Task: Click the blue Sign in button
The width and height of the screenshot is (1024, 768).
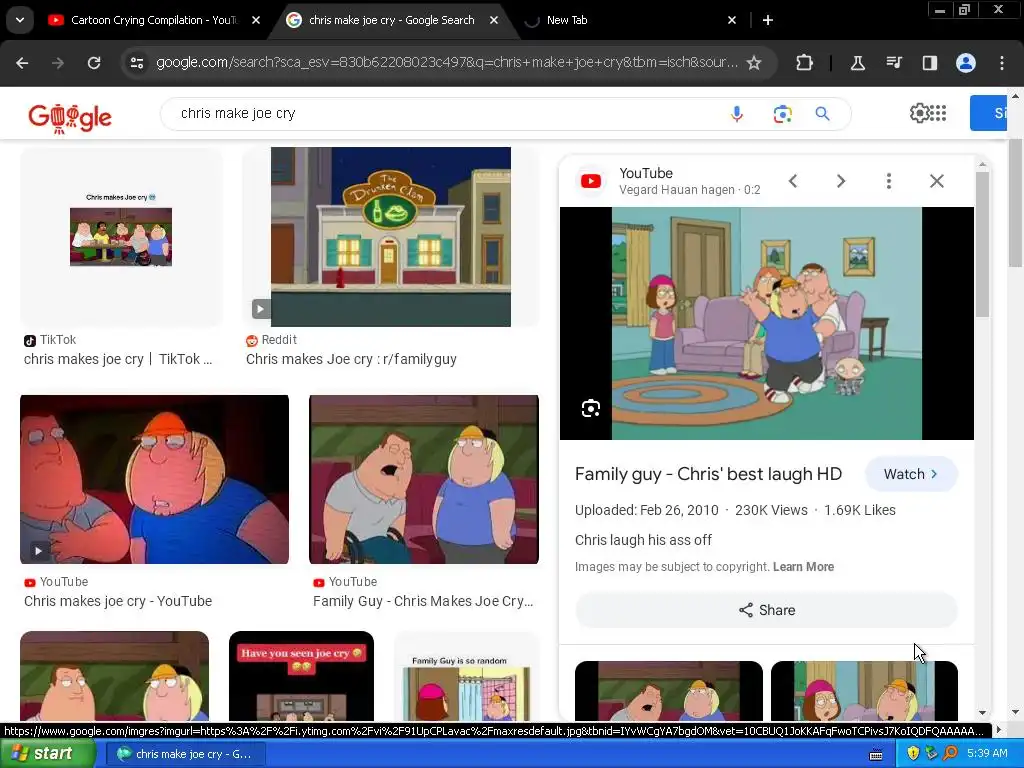Action: pos(988,113)
